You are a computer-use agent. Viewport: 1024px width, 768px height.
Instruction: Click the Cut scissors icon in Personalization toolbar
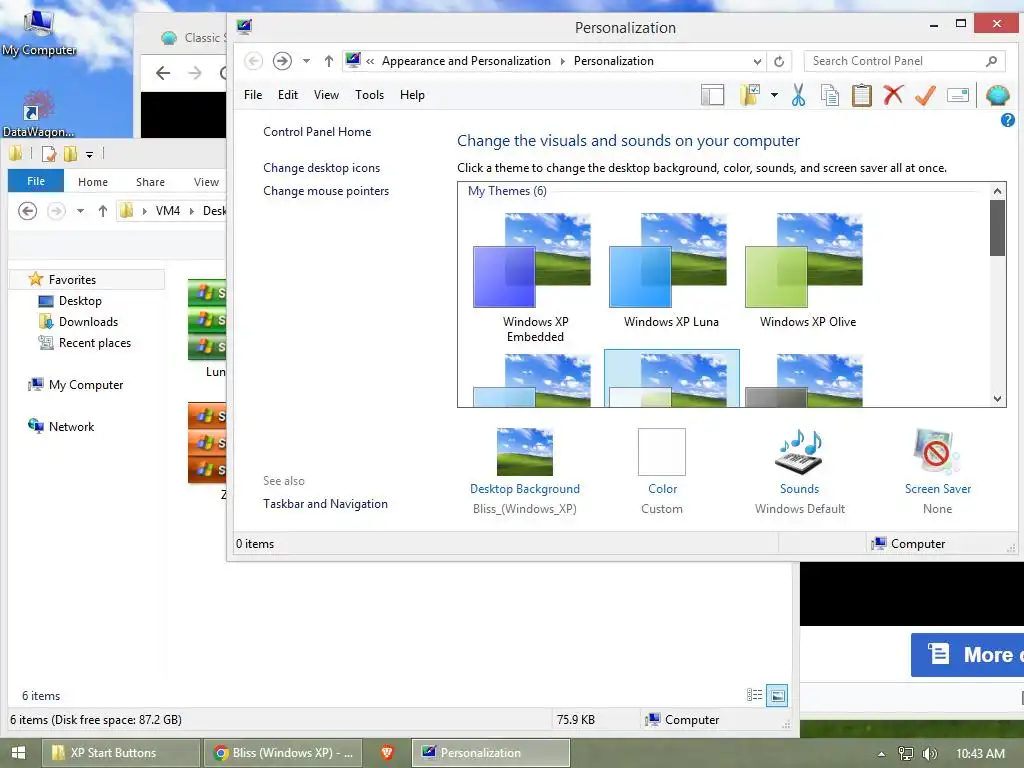[798, 95]
